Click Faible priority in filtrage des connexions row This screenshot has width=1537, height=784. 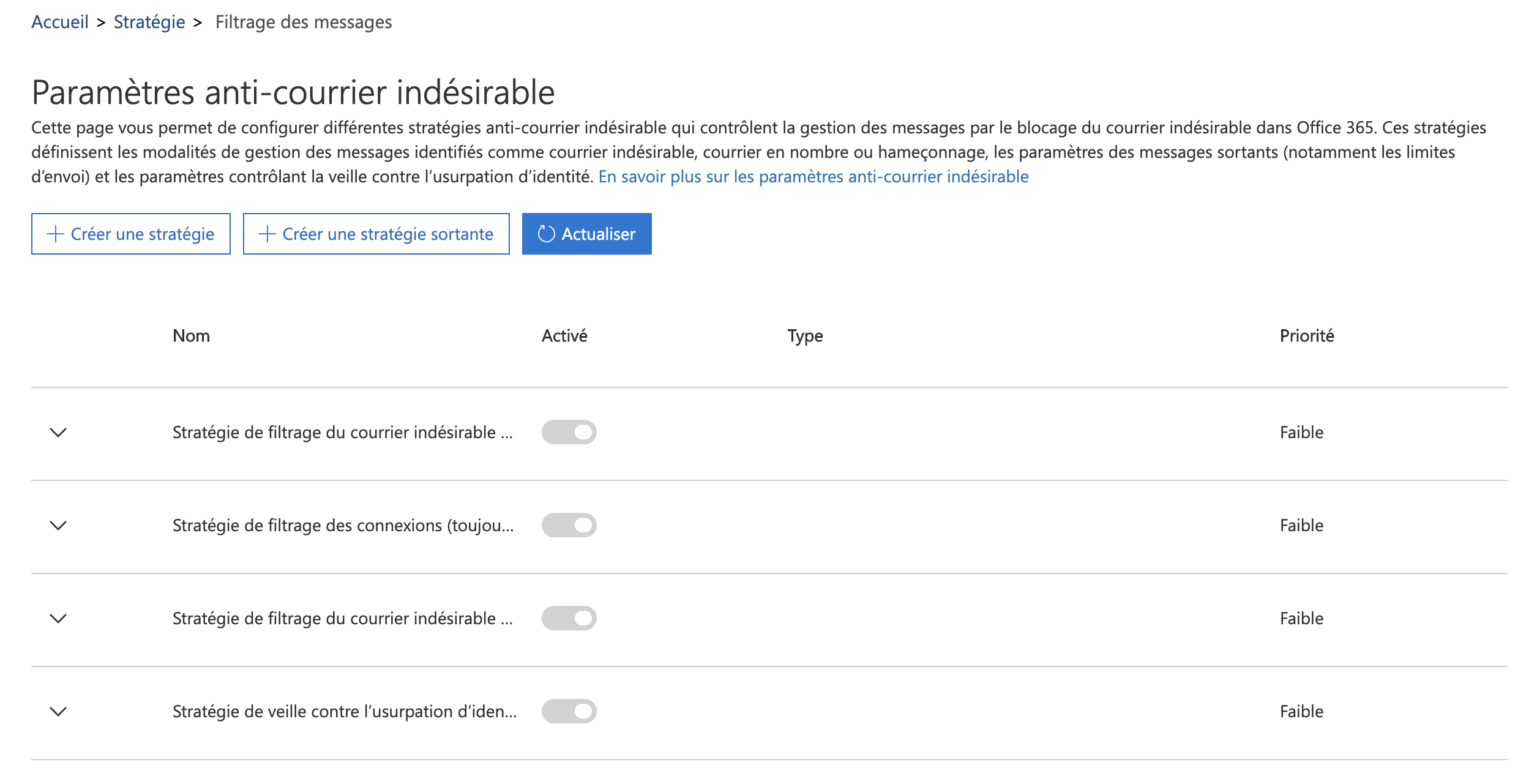tap(1301, 526)
